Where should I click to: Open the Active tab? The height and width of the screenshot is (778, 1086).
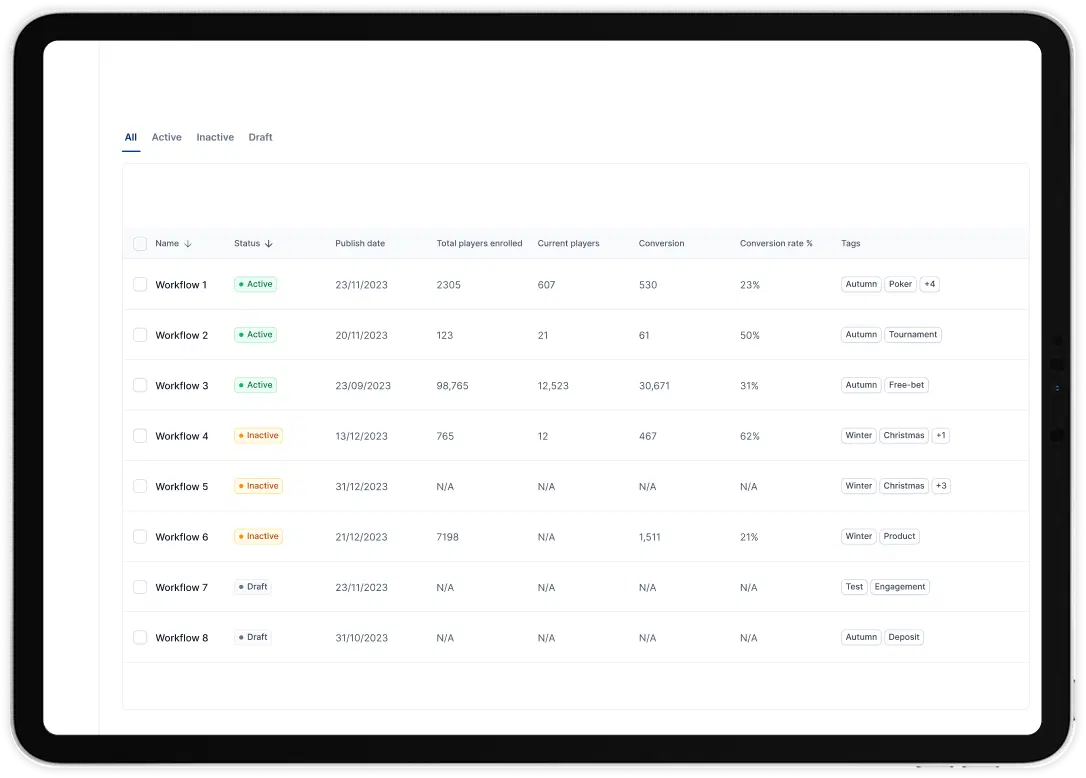click(167, 137)
